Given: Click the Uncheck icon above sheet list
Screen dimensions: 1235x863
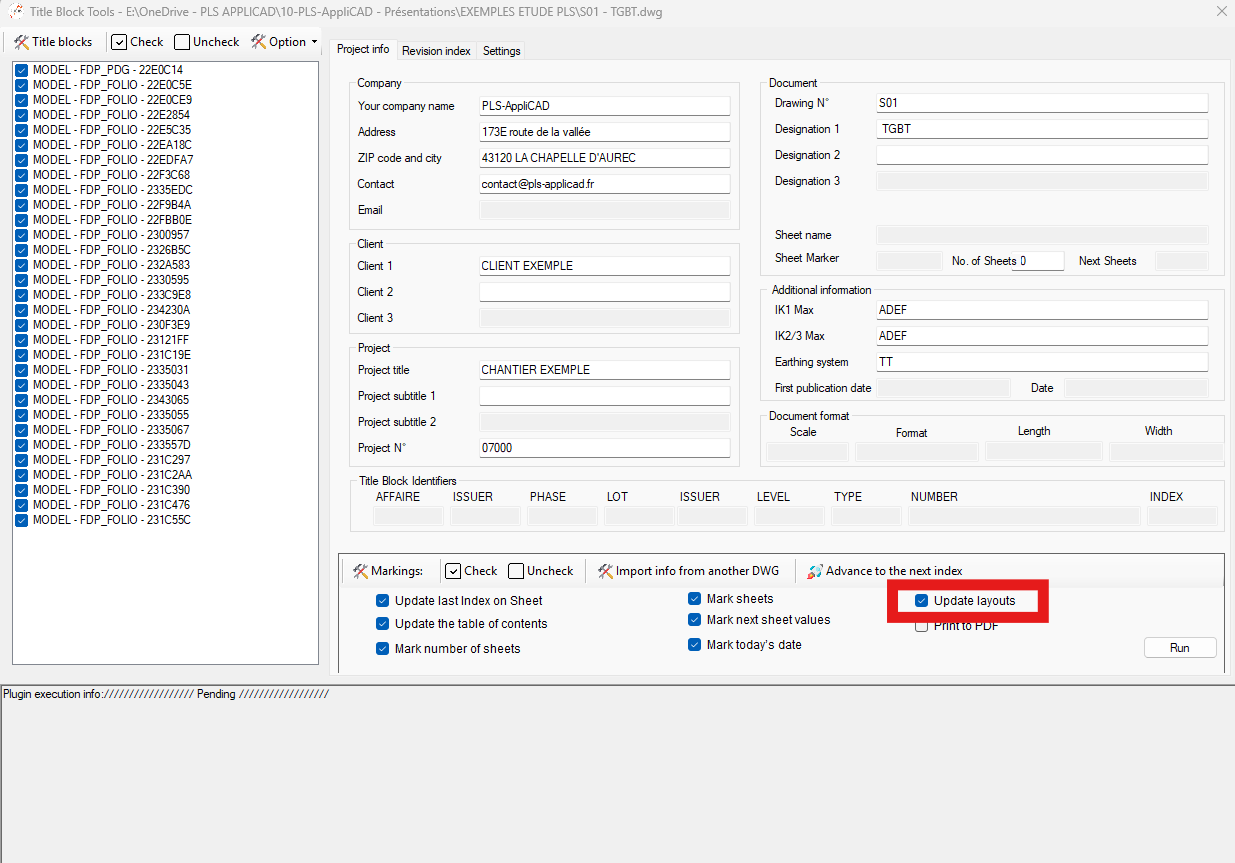Looking at the screenshot, I should (x=182, y=42).
